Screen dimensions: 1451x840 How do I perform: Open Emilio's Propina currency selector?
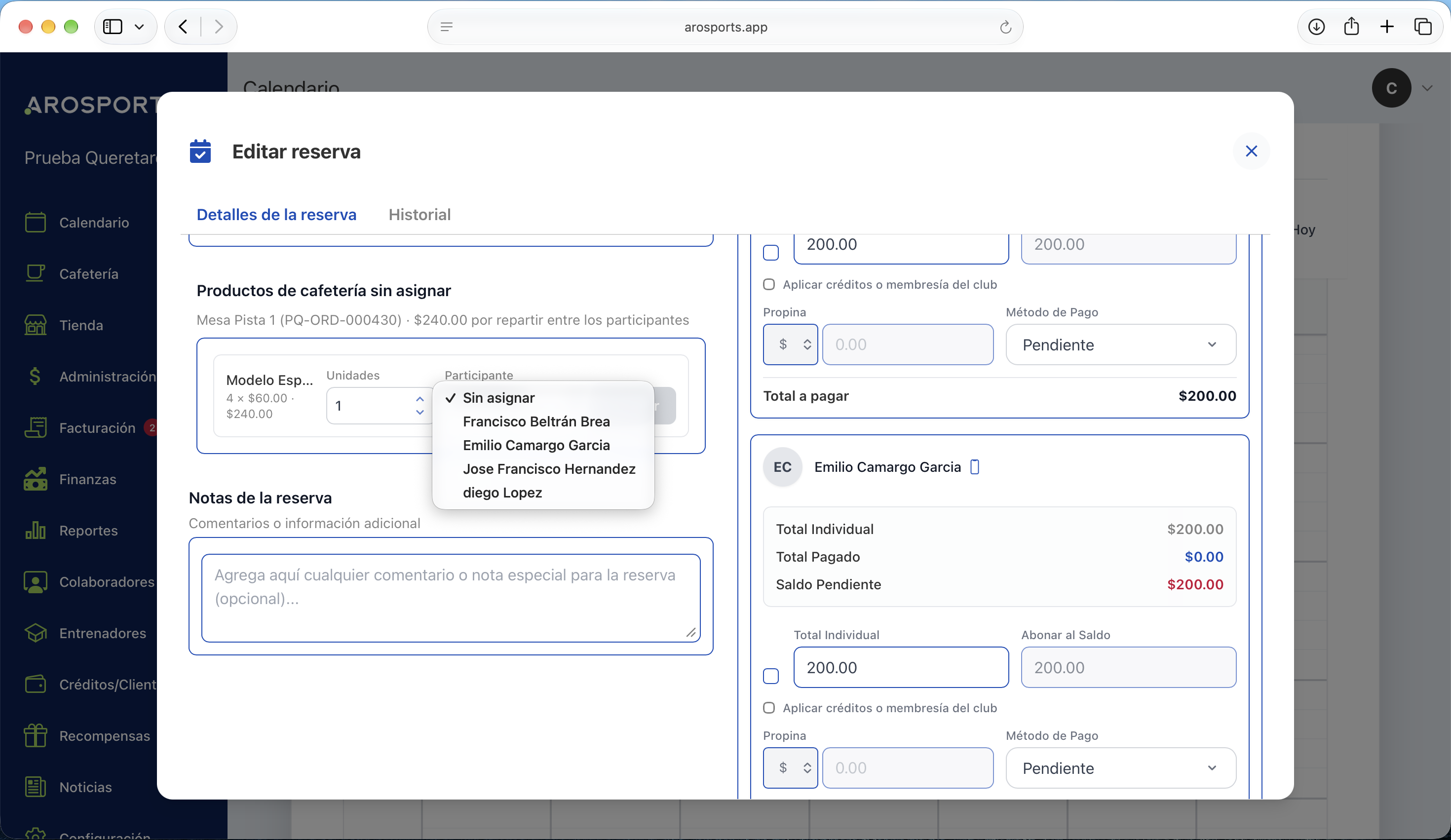[790, 767]
